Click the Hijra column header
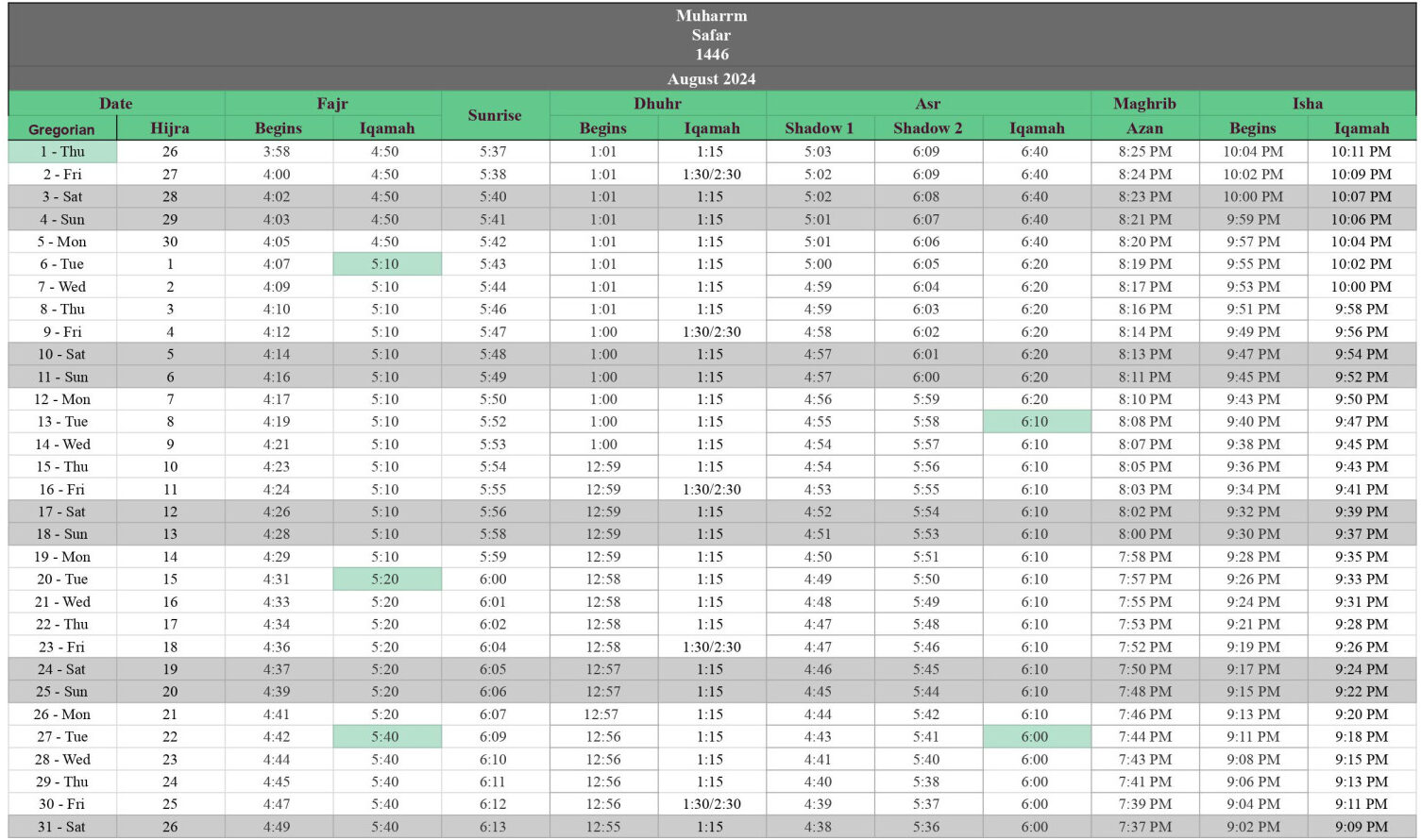This screenshot has width=1421, height=840. (170, 128)
